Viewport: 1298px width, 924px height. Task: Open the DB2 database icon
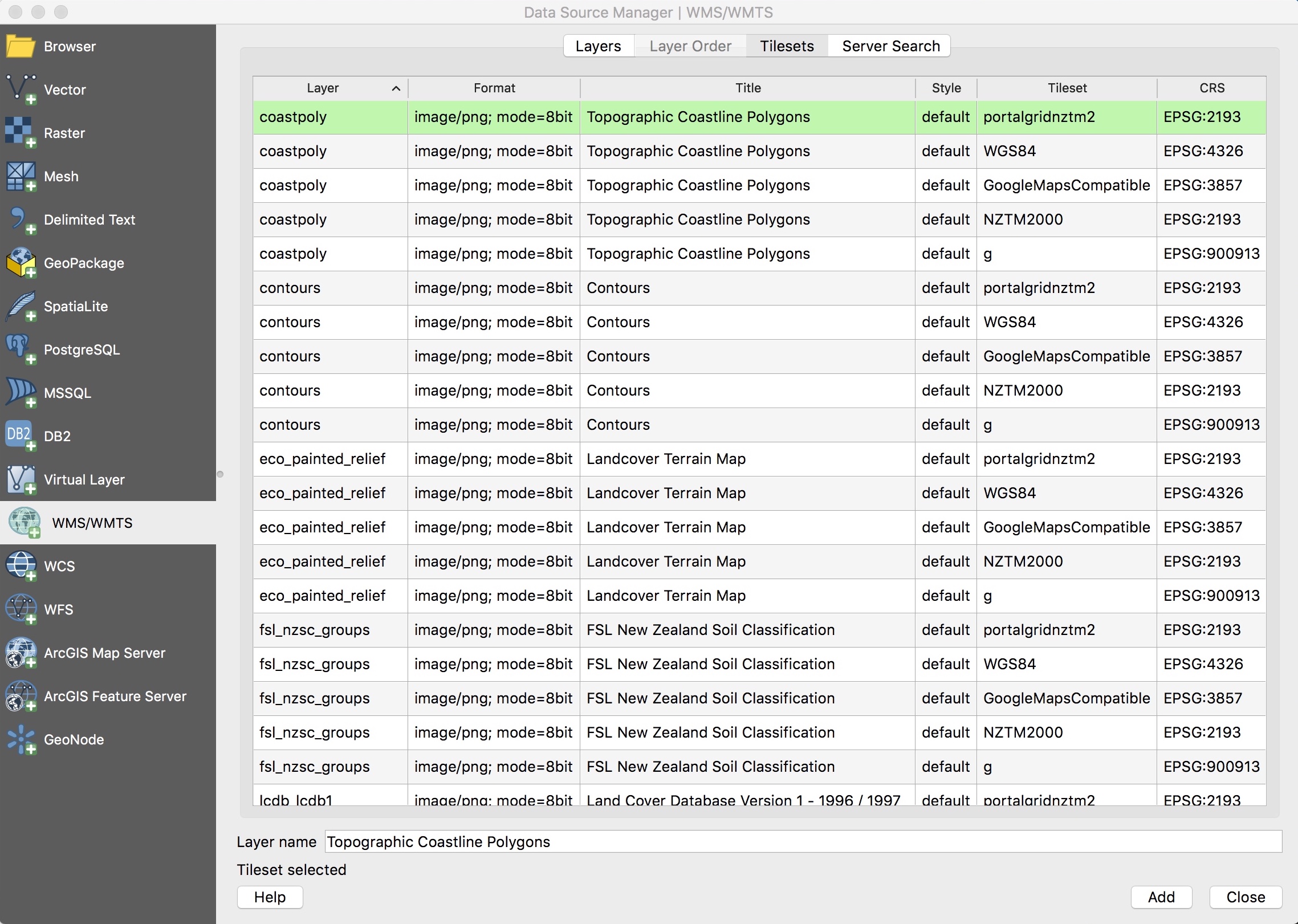(x=21, y=436)
